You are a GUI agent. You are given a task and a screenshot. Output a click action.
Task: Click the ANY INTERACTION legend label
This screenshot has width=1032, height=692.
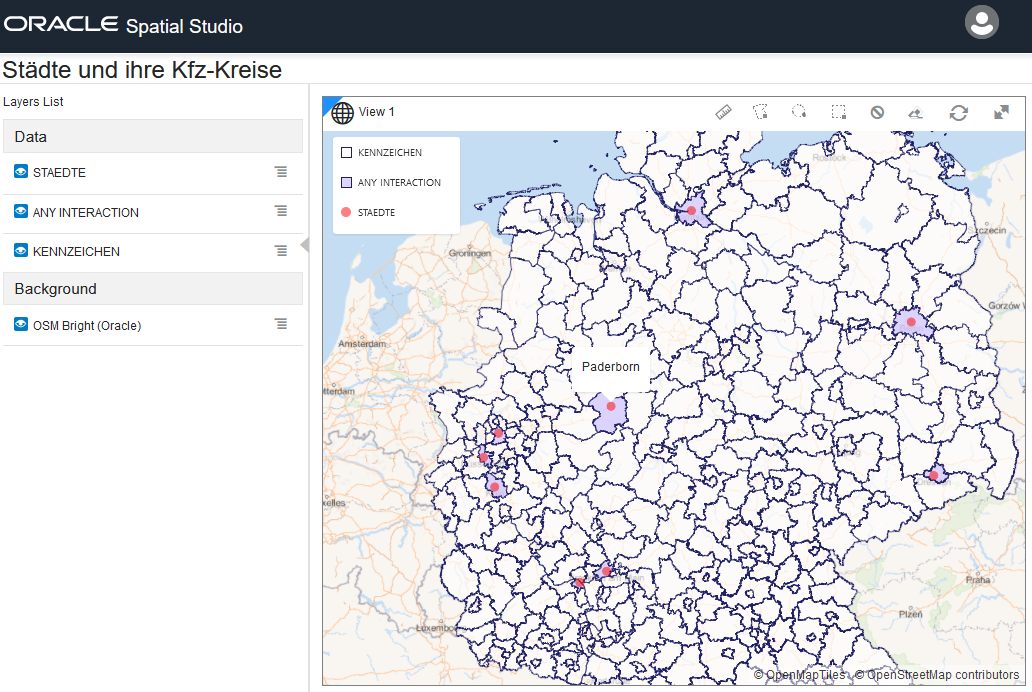coord(400,182)
